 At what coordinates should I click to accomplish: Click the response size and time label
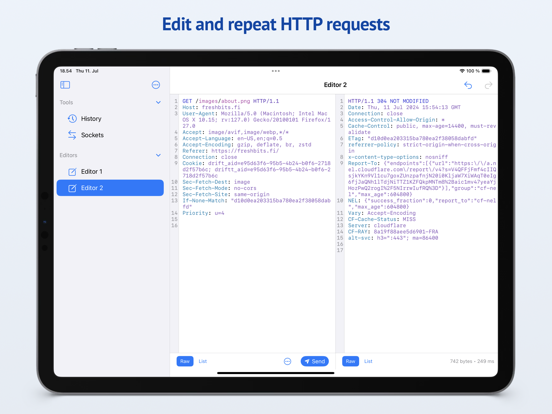[x=472, y=361]
